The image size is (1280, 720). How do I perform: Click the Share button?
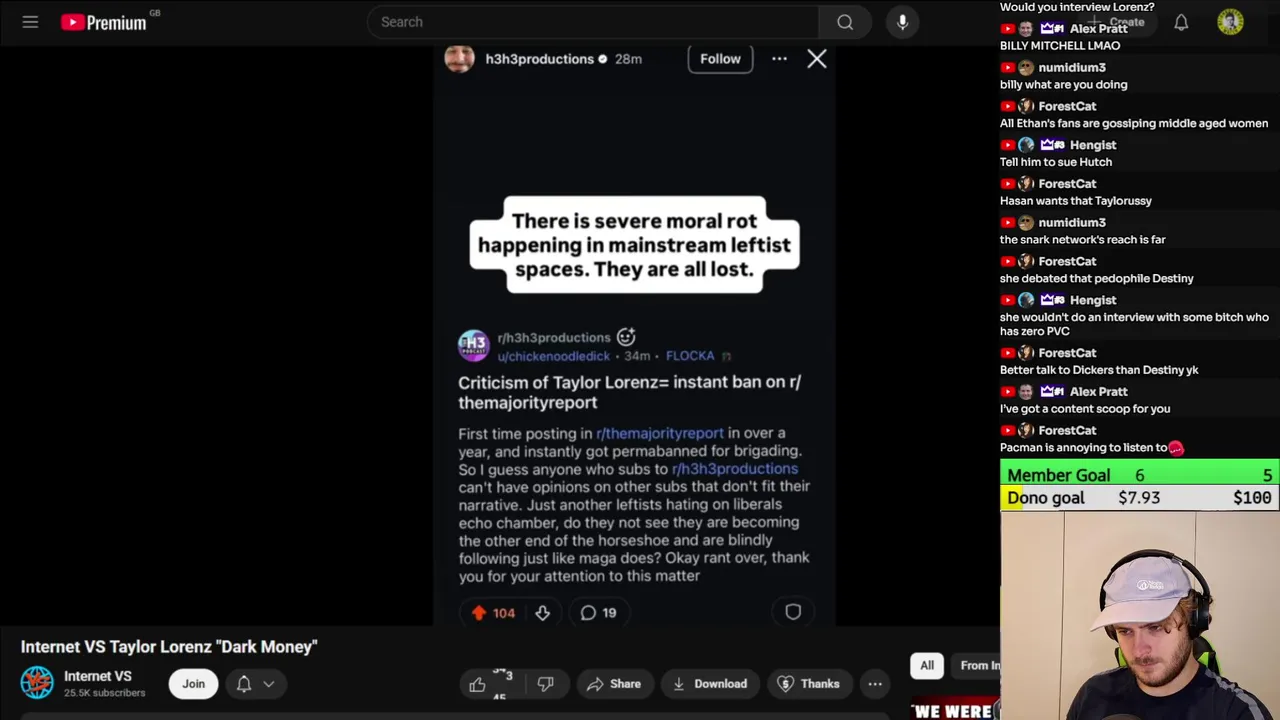coord(614,684)
